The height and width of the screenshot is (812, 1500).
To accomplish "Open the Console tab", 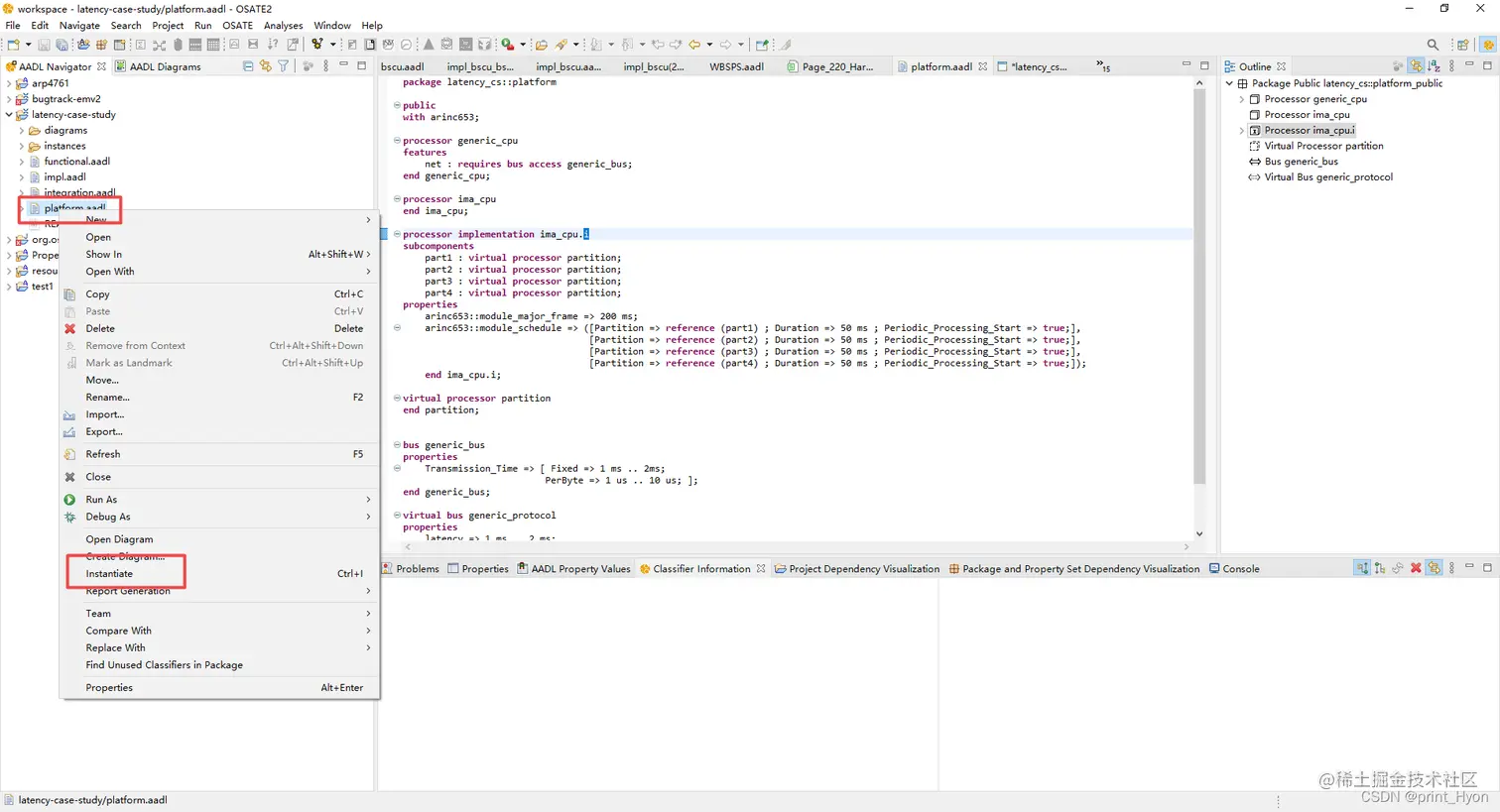I will 1233,569.
